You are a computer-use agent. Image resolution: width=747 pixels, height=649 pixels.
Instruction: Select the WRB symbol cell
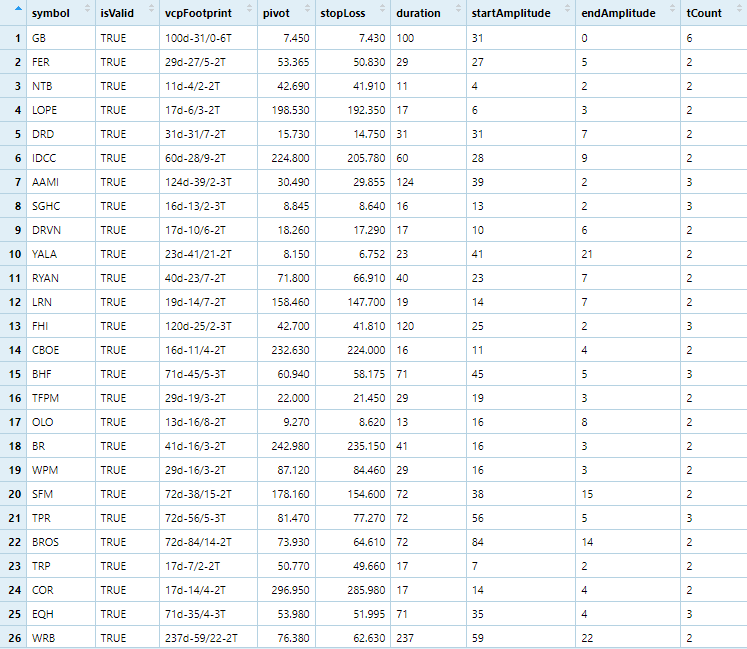[61, 638]
